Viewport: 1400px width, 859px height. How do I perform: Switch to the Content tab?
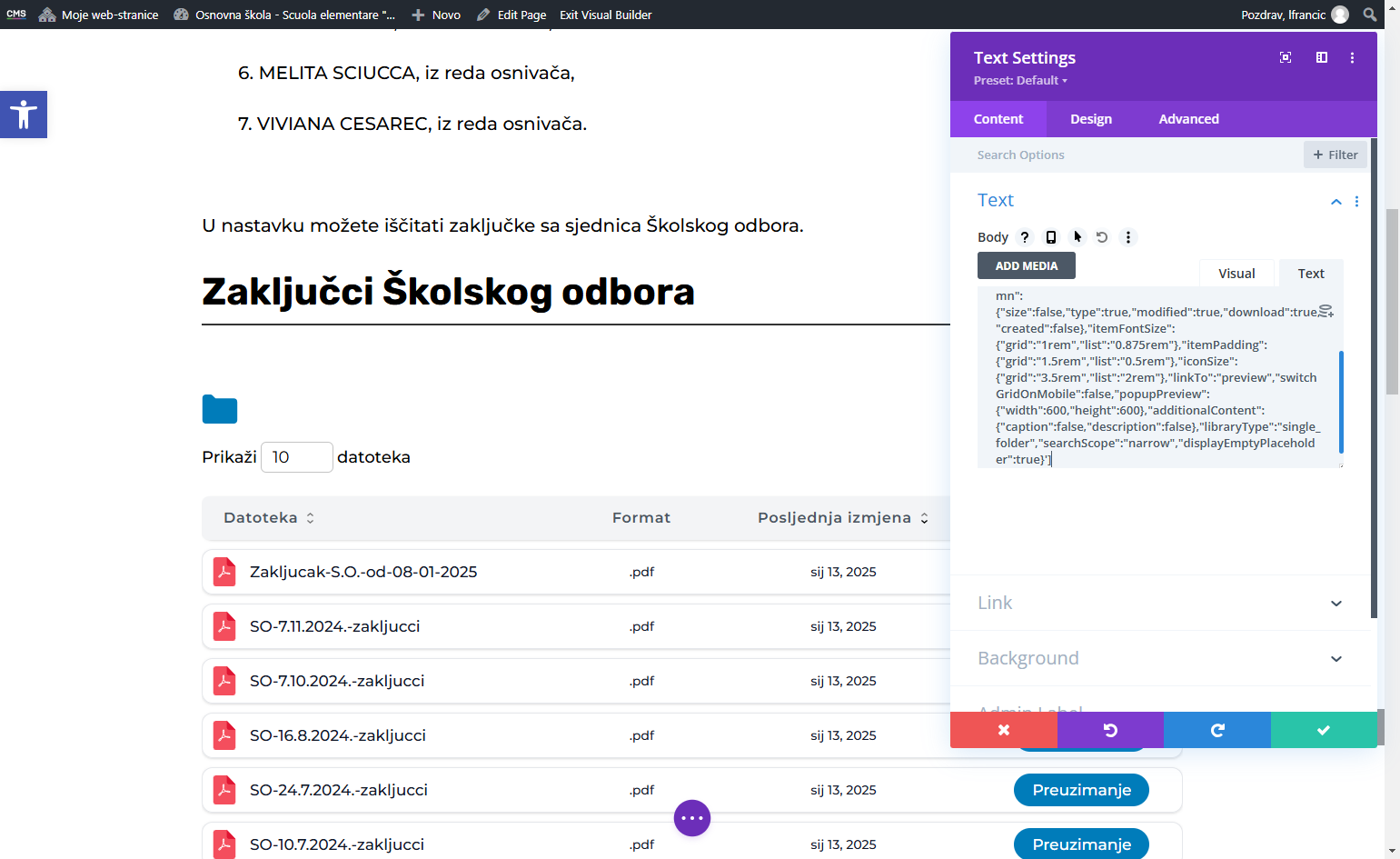point(998,119)
